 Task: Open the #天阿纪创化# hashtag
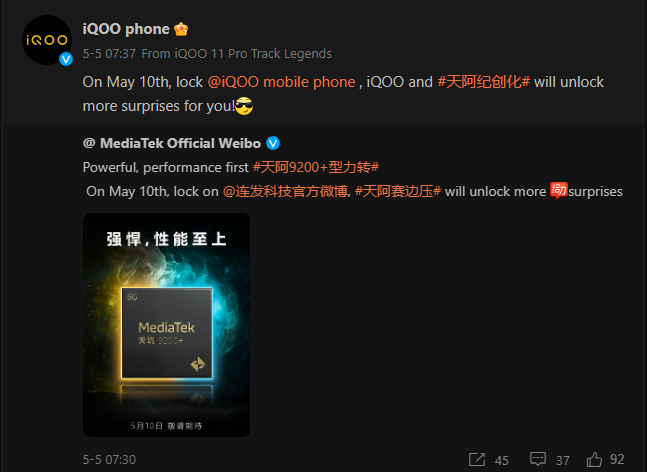[483, 82]
